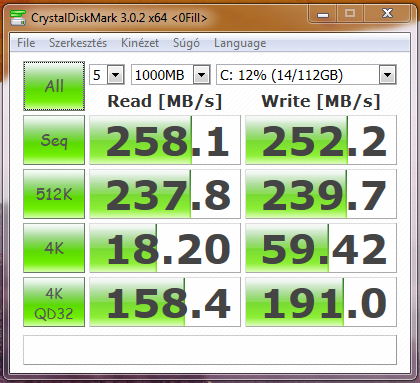Screen dimensions: 420x383
Task: Minimize the CrystalDiskMark window
Action: tap(323, 14)
